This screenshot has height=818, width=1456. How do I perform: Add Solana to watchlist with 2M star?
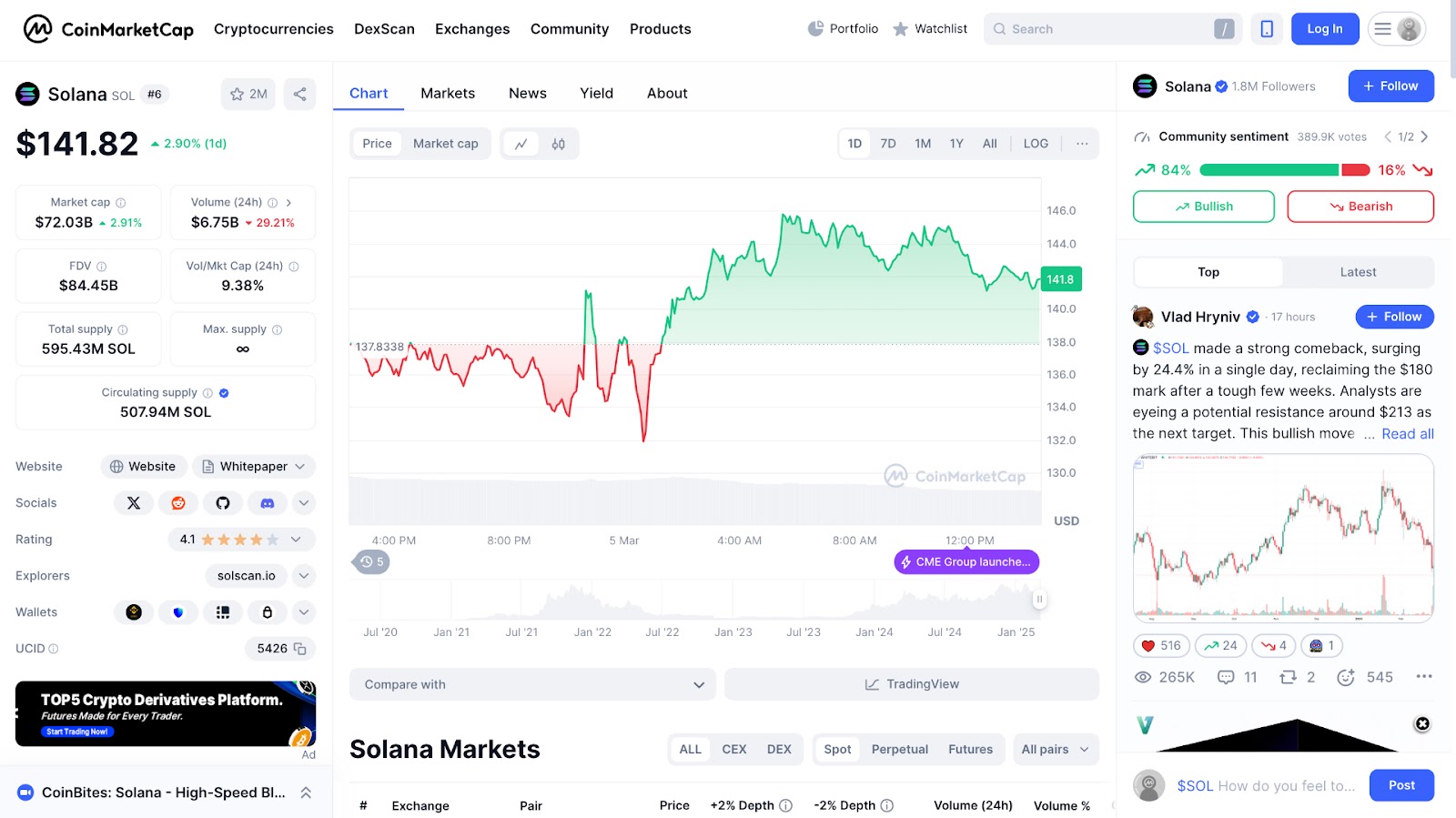point(248,94)
